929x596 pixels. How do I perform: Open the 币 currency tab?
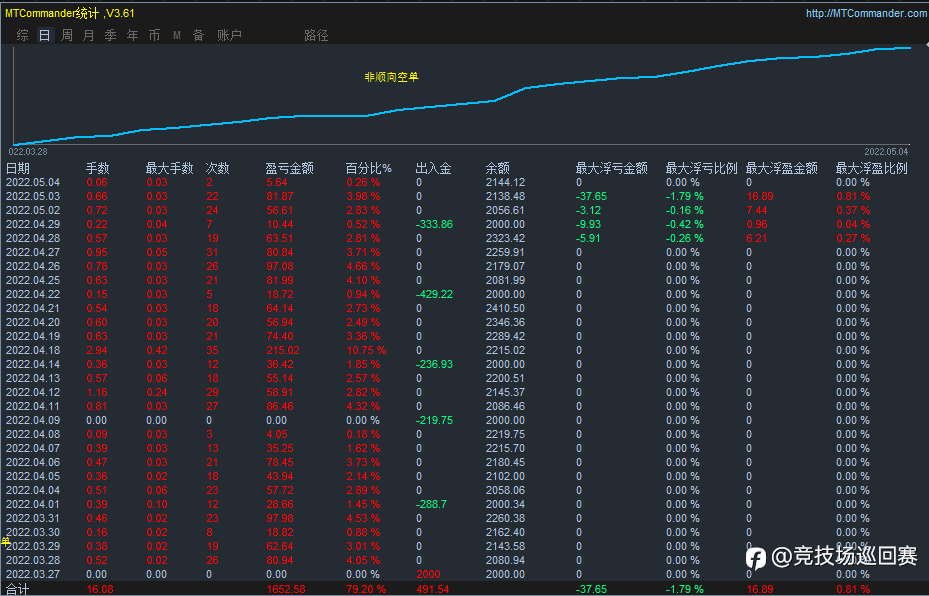[x=154, y=36]
